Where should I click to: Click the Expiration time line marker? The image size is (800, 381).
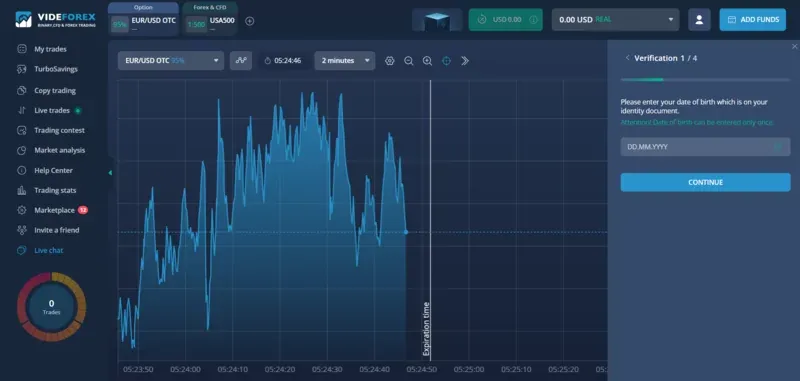pos(430,219)
